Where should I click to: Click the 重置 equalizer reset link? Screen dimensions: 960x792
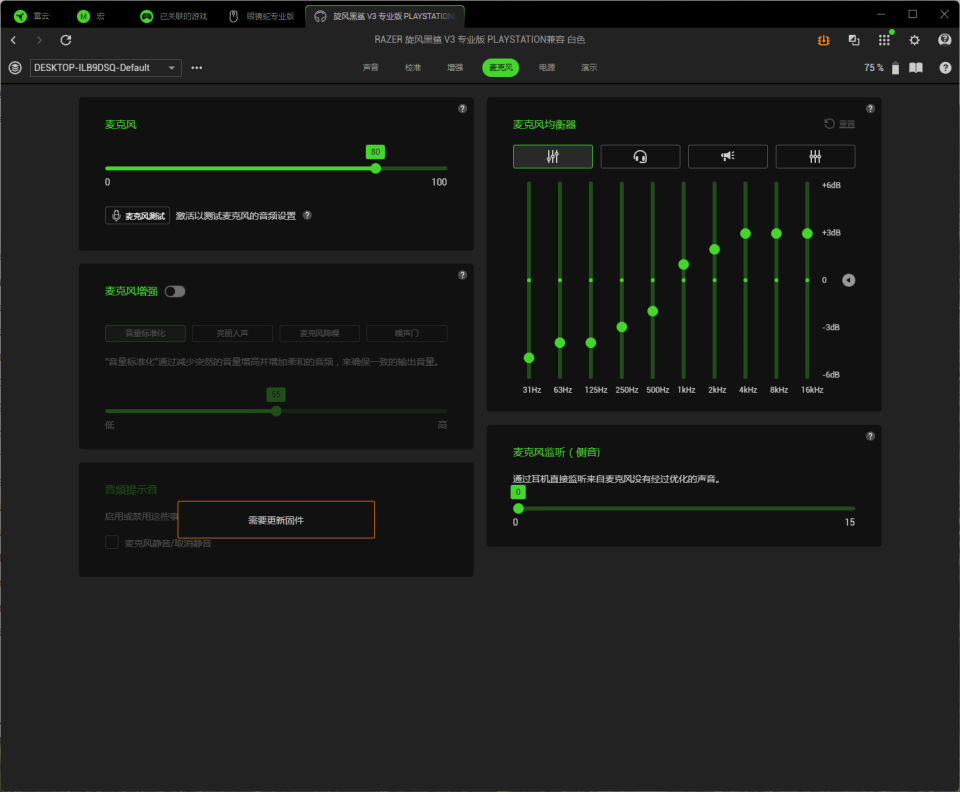[x=839, y=124]
